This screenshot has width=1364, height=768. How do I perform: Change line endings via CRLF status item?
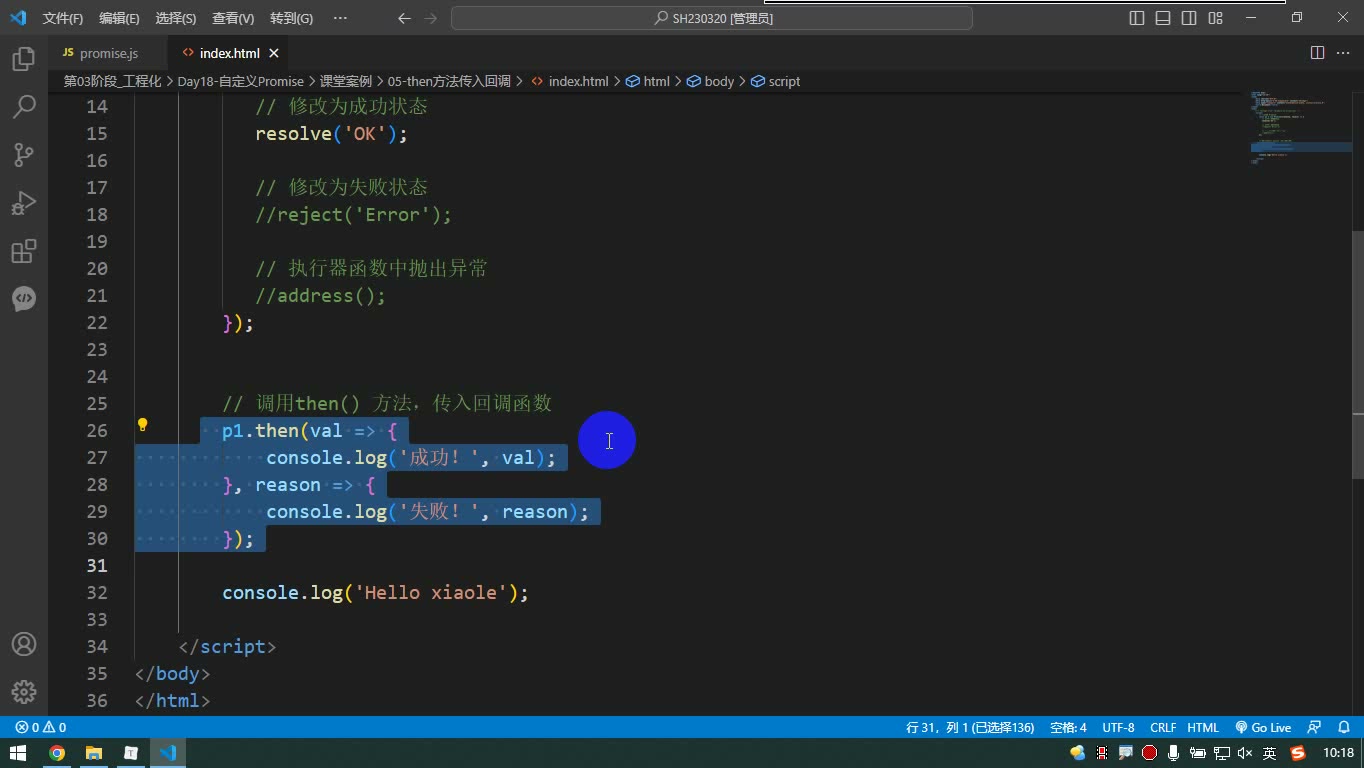click(1163, 728)
